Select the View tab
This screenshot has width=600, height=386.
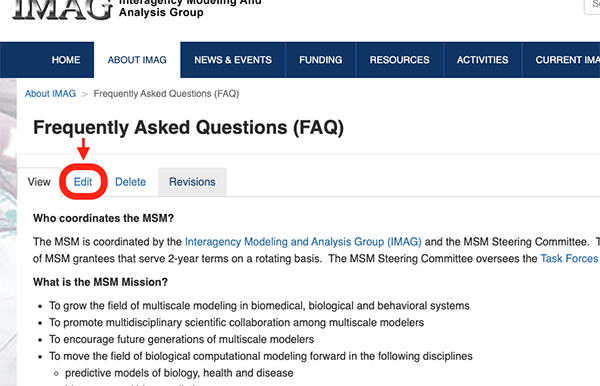coord(39,182)
